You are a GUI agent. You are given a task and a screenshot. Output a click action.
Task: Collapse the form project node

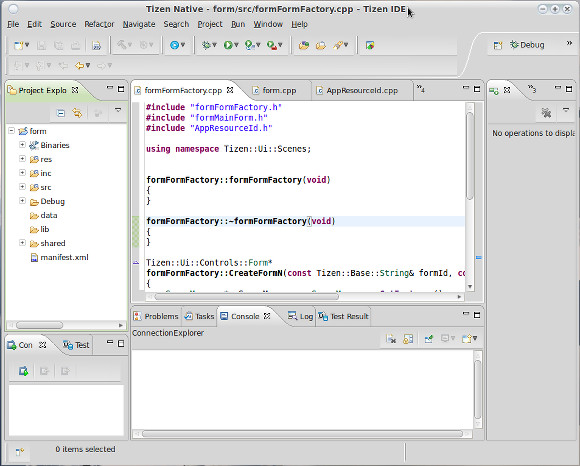pos(11,131)
